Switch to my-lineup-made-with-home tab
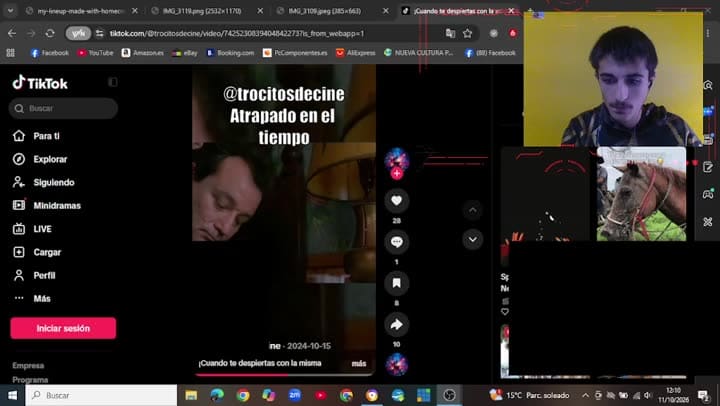This screenshot has height=406, width=720. (x=81, y=11)
